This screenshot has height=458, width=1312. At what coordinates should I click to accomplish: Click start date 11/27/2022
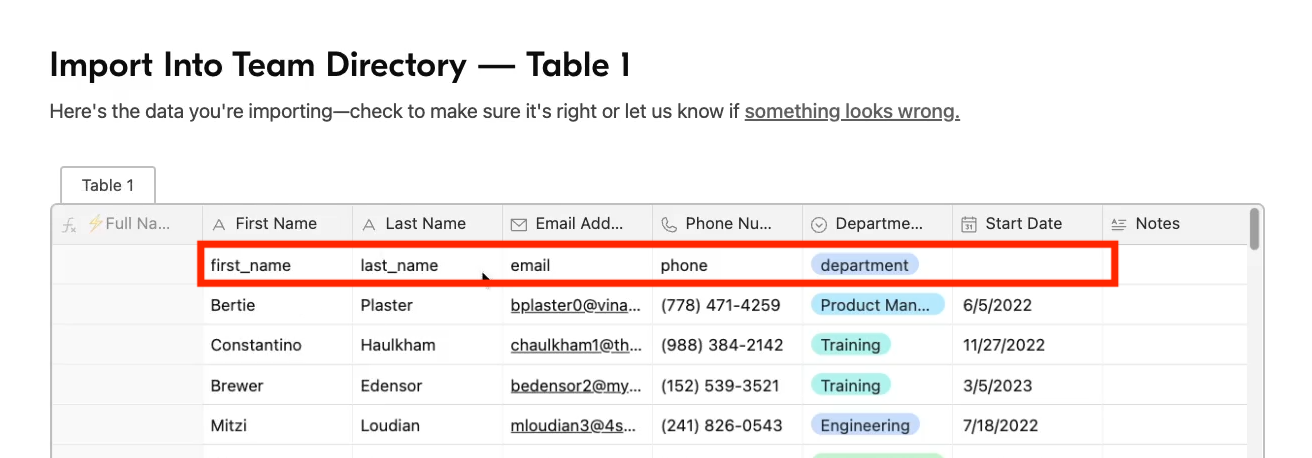pos(1003,345)
